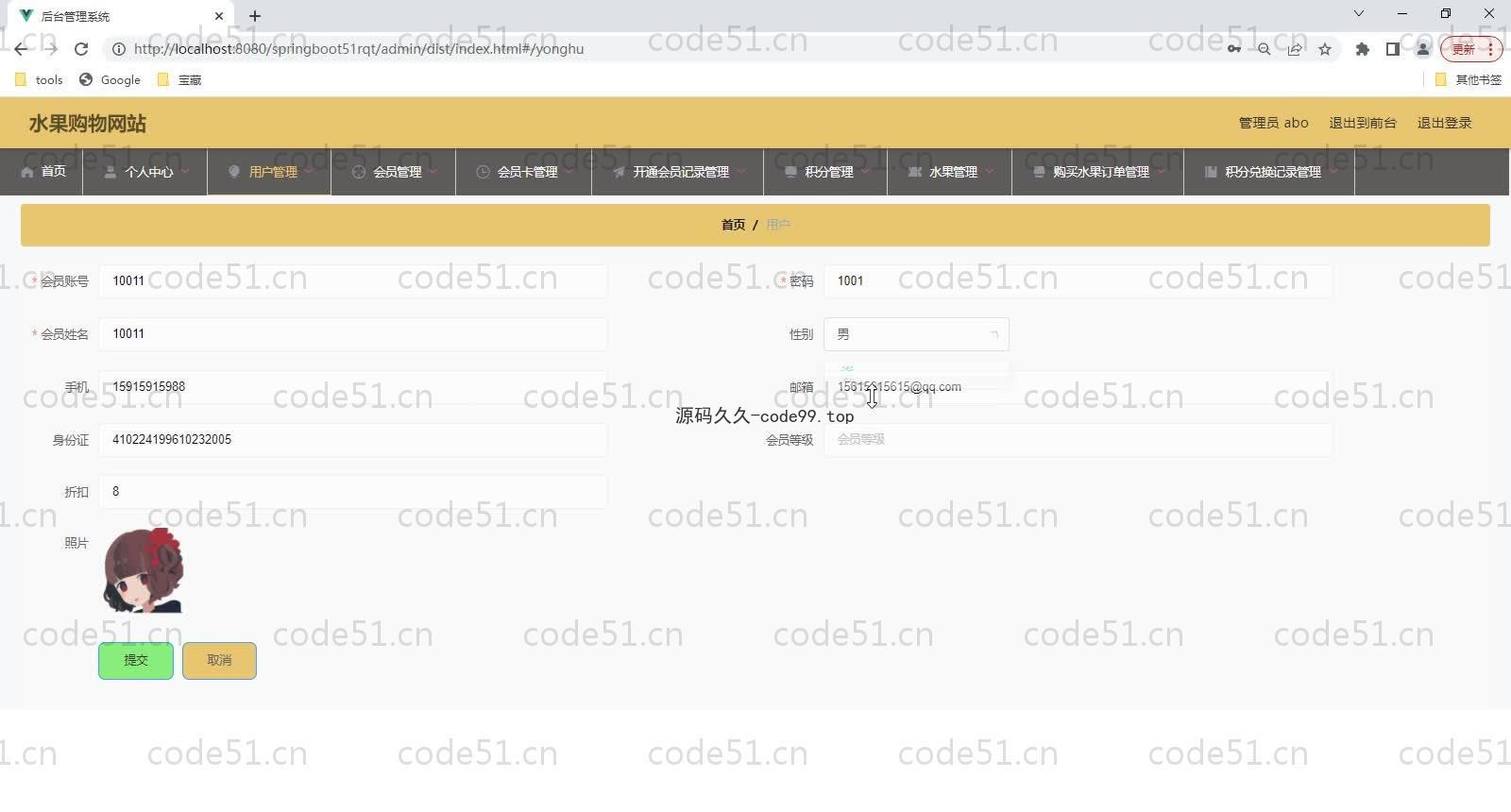
Task: Click the user photo thumbnail
Action: tap(143, 570)
